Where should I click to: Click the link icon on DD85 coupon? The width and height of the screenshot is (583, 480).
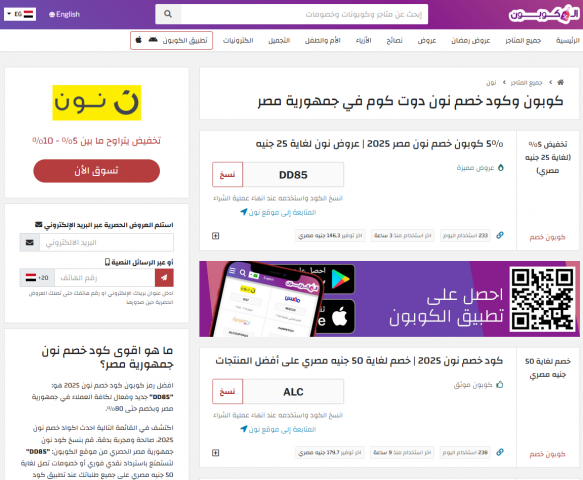tap(500, 235)
